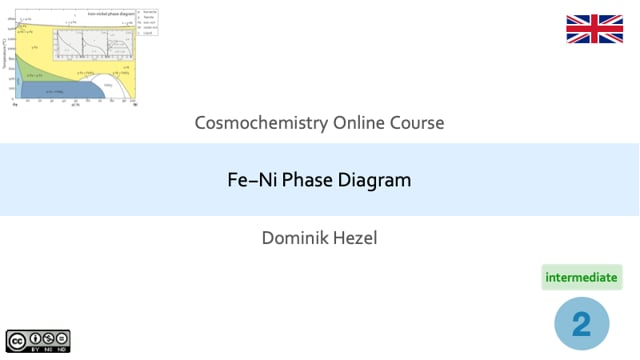Click the no-derivatives (ND) equals-sign icon

(62, 338)
